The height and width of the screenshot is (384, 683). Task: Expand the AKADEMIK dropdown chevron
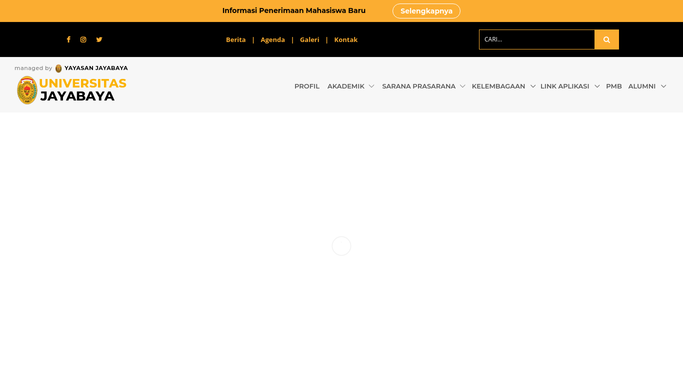(x=371, y=86)
